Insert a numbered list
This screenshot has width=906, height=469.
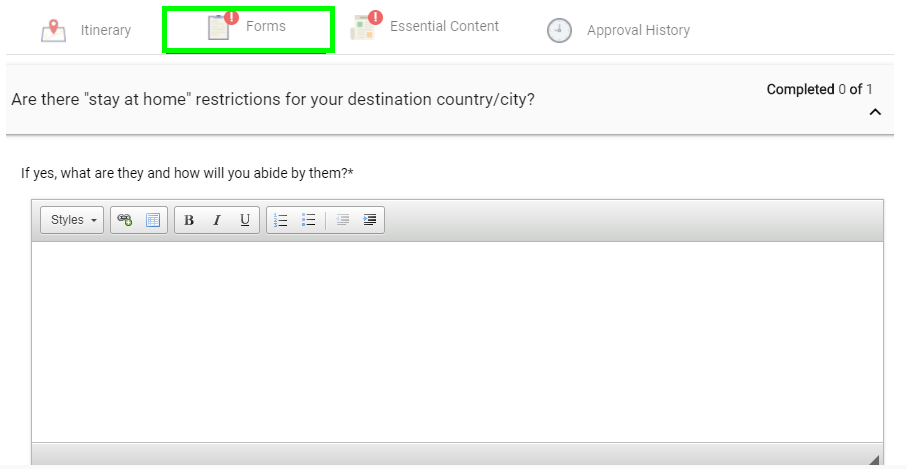point(281,220)
